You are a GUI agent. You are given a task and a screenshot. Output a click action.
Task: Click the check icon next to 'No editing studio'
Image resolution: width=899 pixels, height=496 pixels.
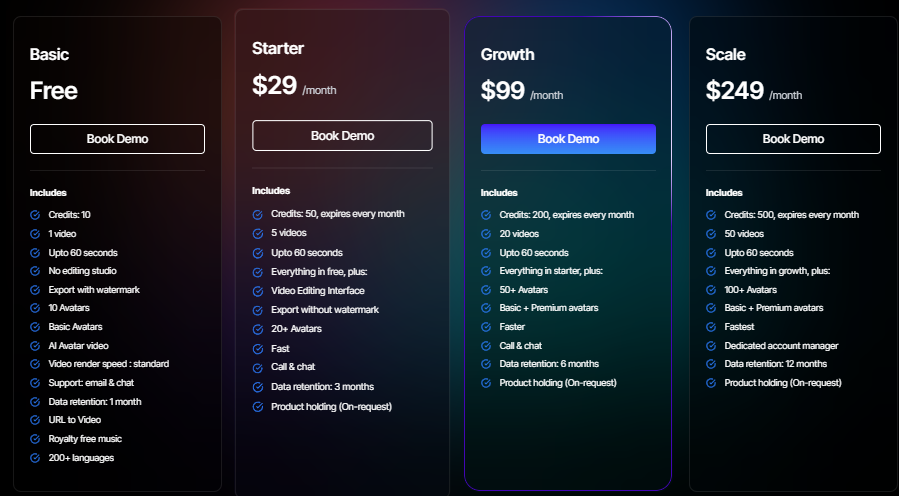pyautogui.click(x=35, y=271)
